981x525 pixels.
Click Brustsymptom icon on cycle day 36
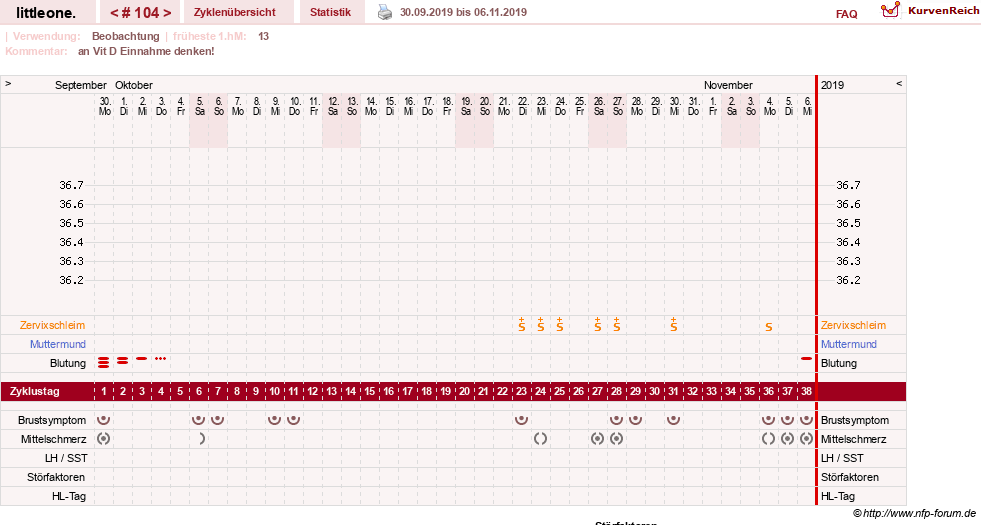point(768,419)
